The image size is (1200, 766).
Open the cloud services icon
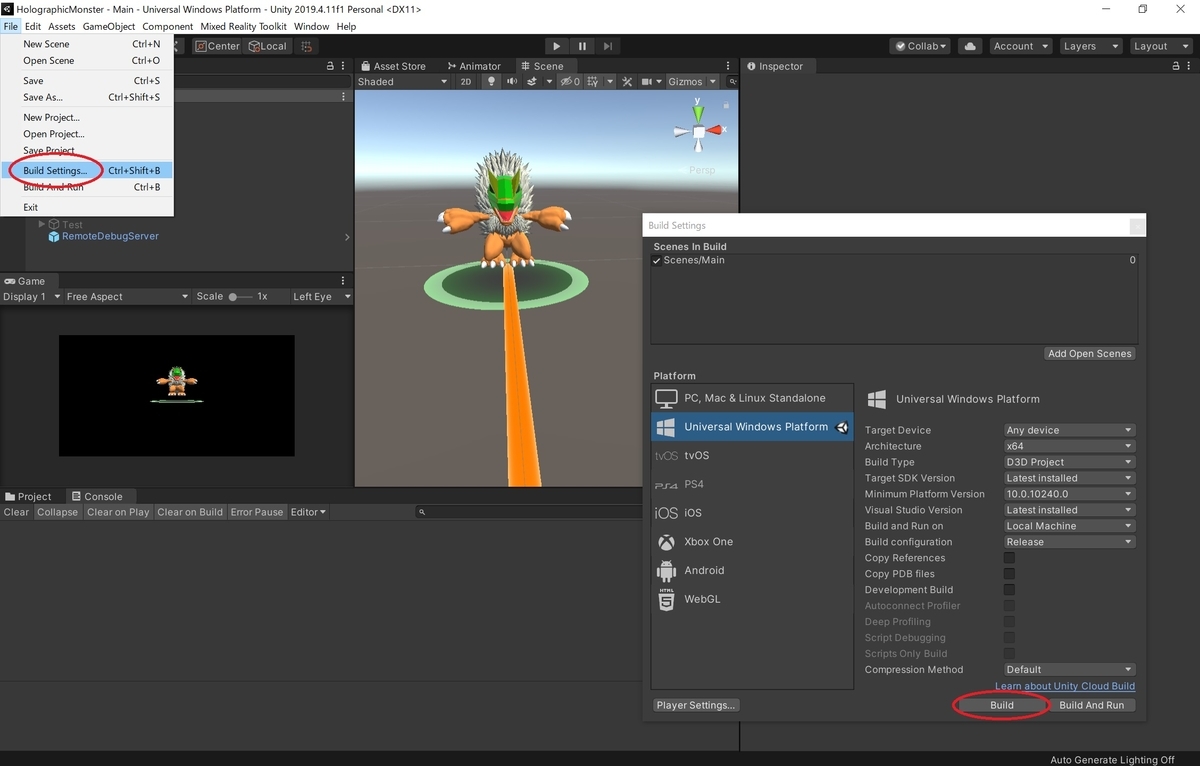tap(969, 46)
